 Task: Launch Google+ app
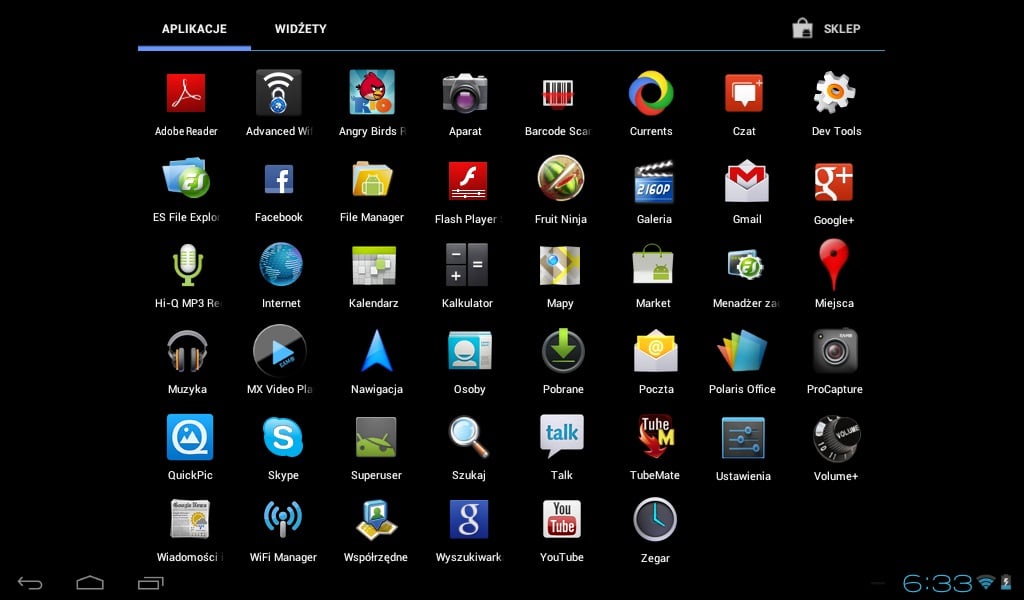[834, 182]
